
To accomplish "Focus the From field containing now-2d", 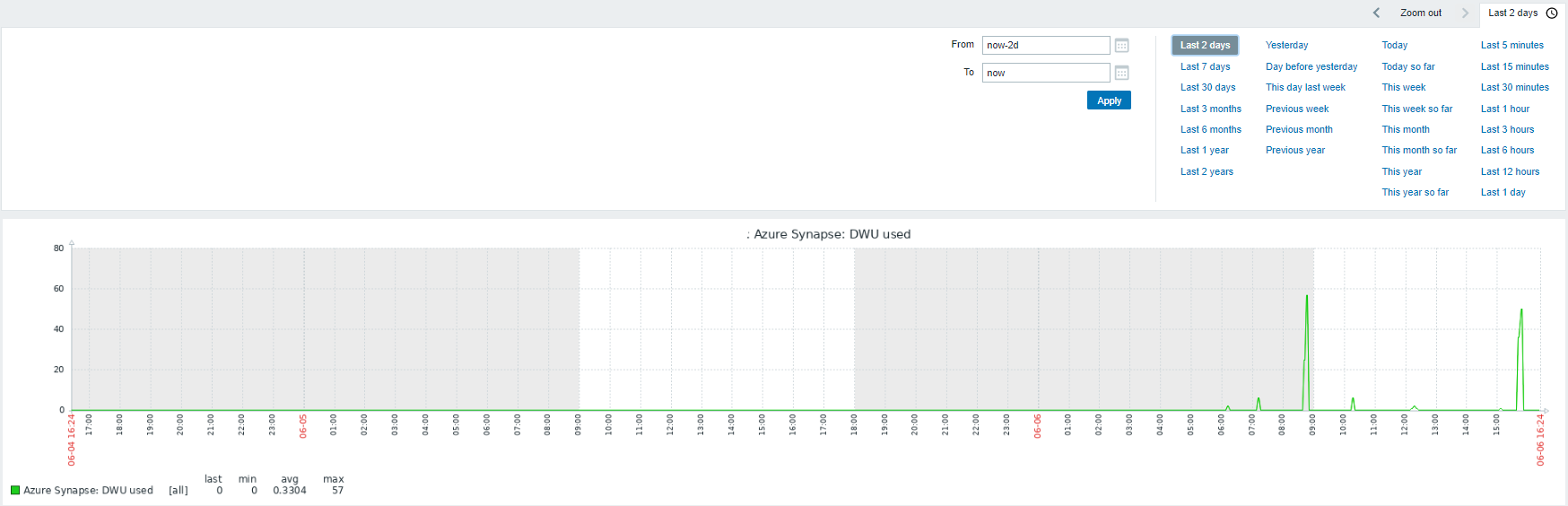I will 1045,45.
